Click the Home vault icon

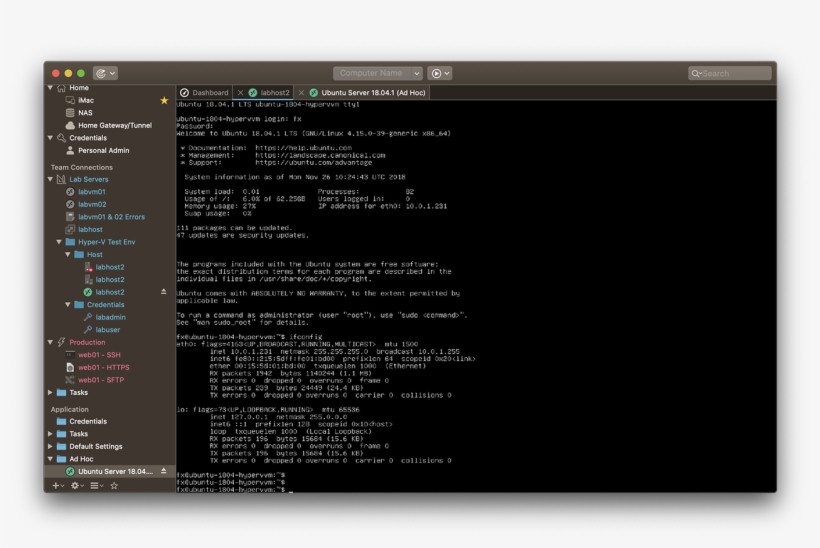pyautogui.click(x=61, y=87)
